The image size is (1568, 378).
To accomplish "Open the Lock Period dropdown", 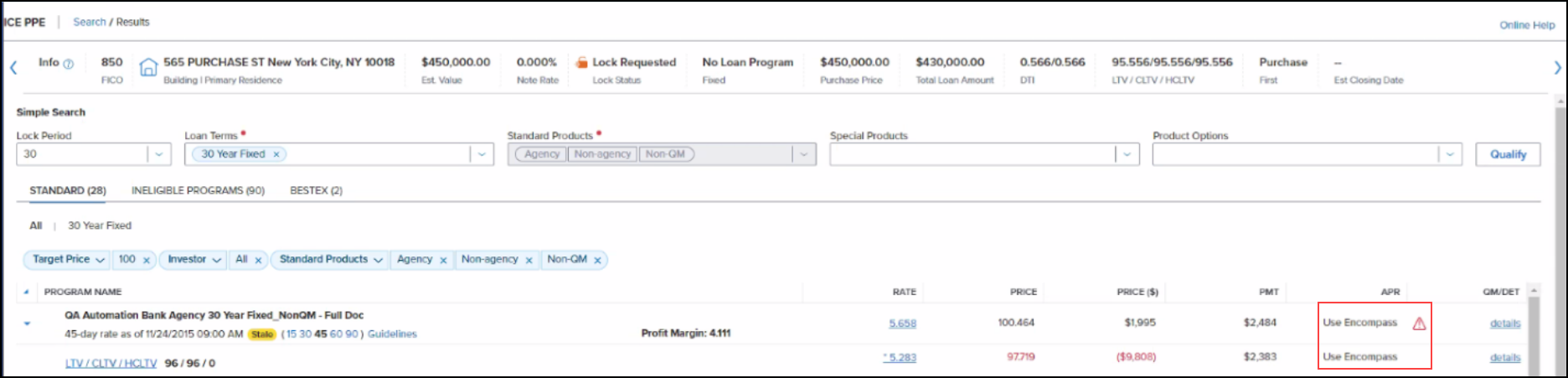I will coord(159,154).
